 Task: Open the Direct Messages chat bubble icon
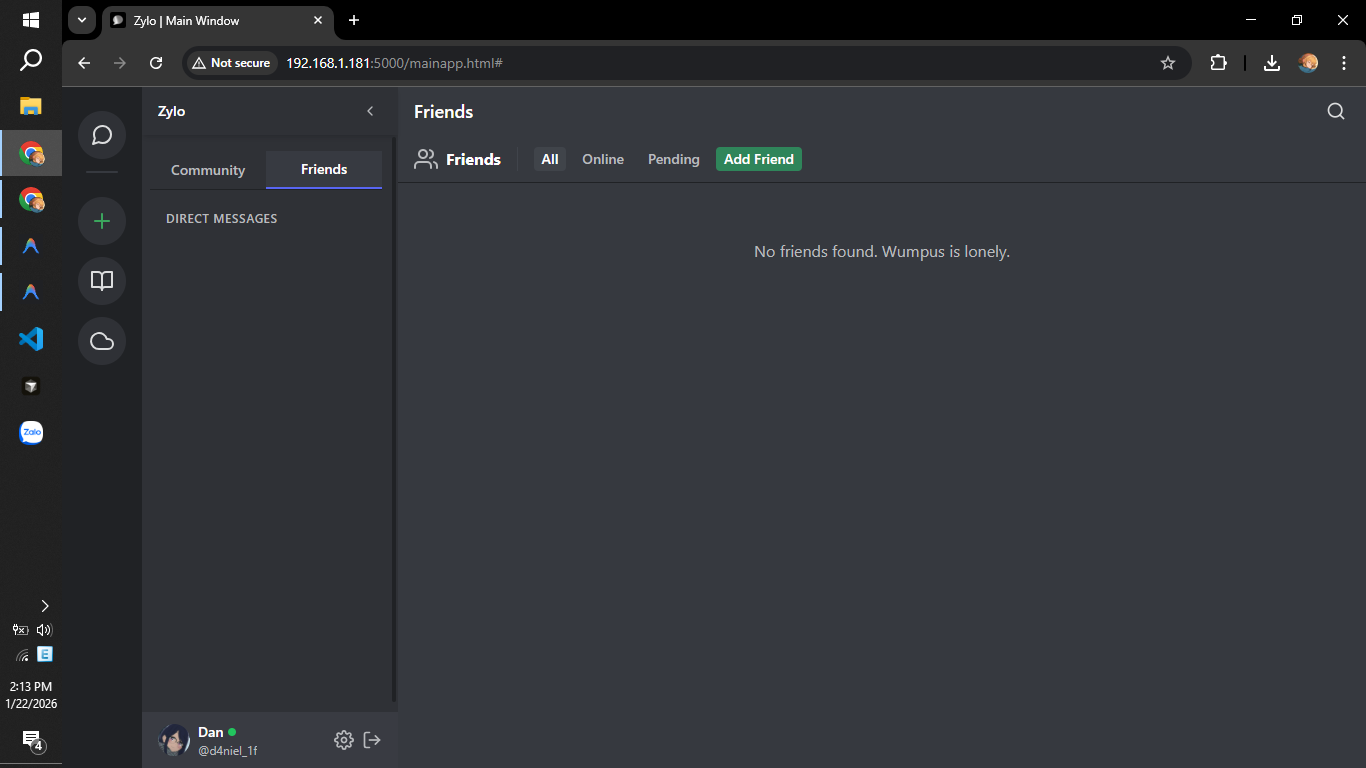pyautogui.click(x=101, y=136)
